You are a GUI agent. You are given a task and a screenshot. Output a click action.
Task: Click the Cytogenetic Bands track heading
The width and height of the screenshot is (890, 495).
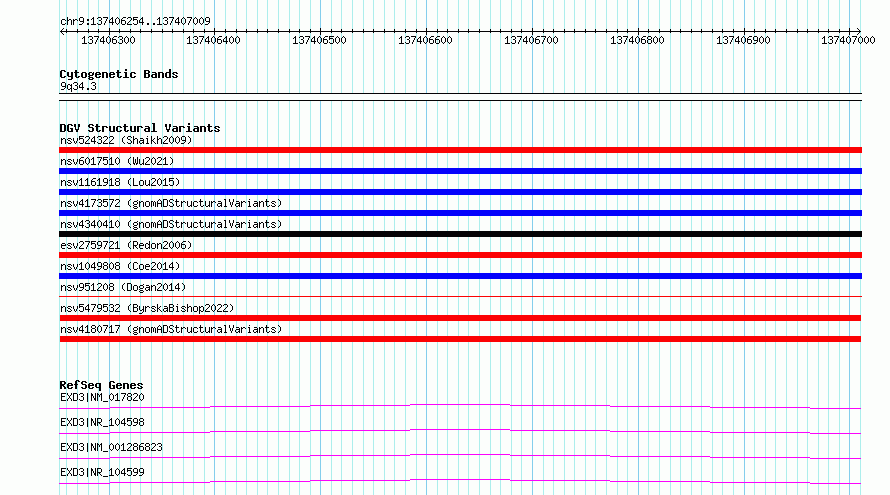[x=119, y=74]
